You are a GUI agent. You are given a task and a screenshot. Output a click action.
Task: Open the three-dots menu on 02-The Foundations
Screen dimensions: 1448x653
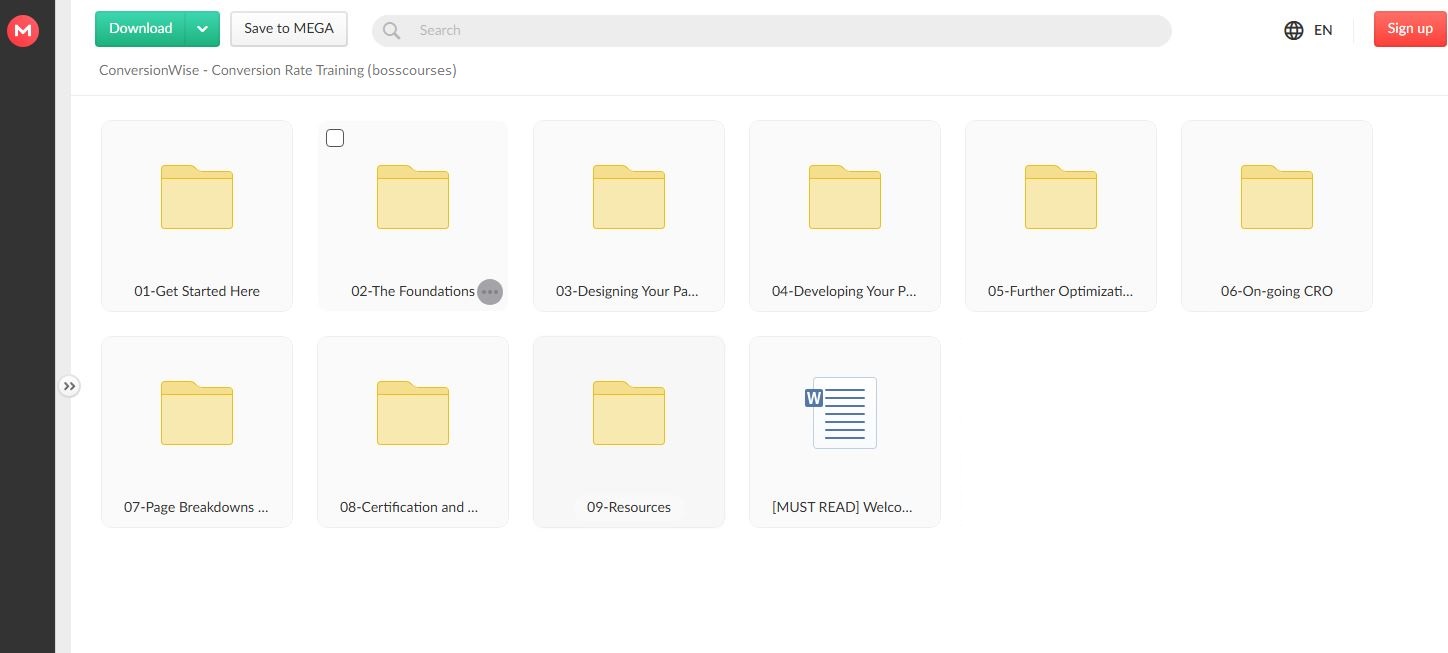point(489,292)
